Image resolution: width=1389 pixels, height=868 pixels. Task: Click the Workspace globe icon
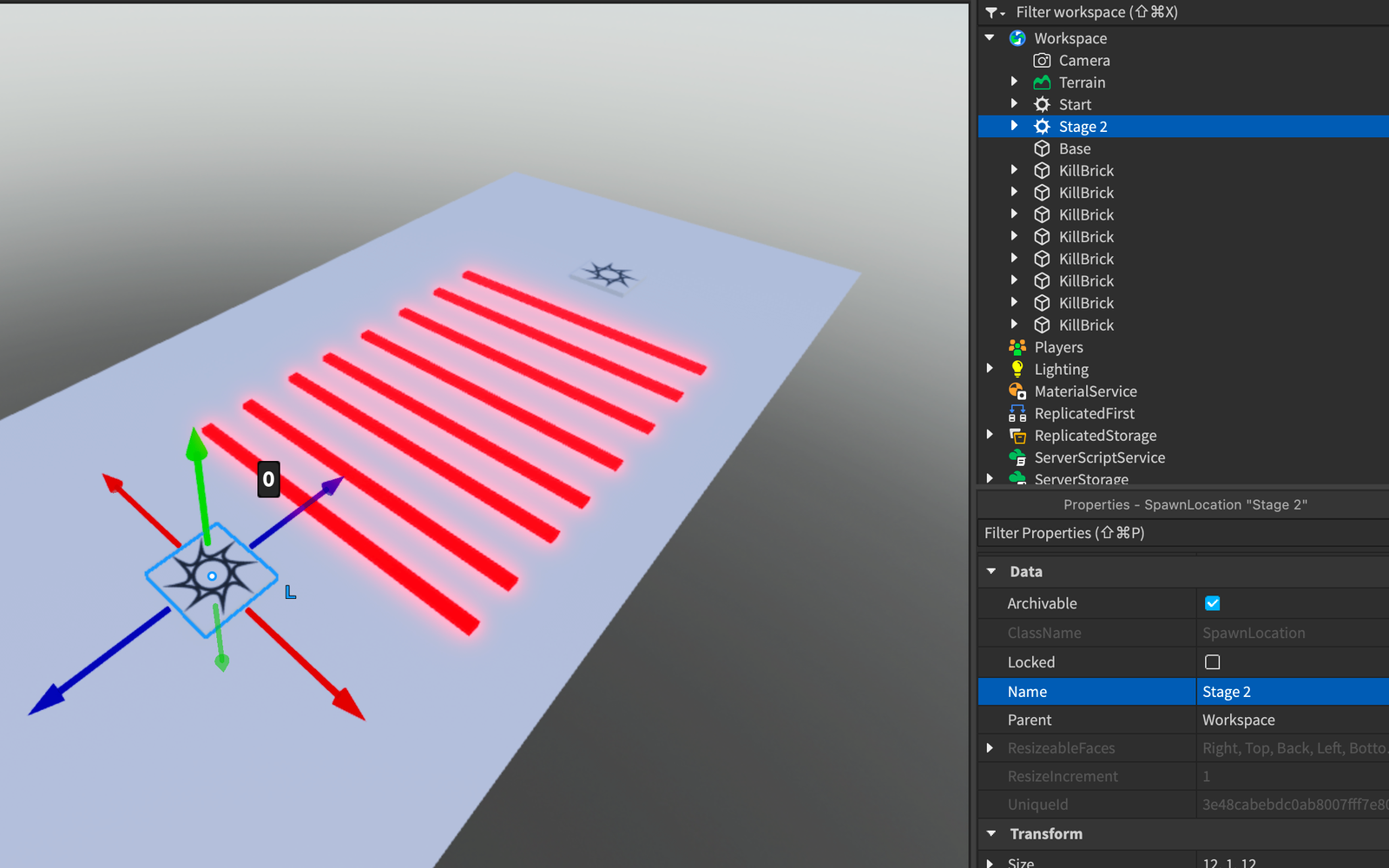tap(1017, 38)
